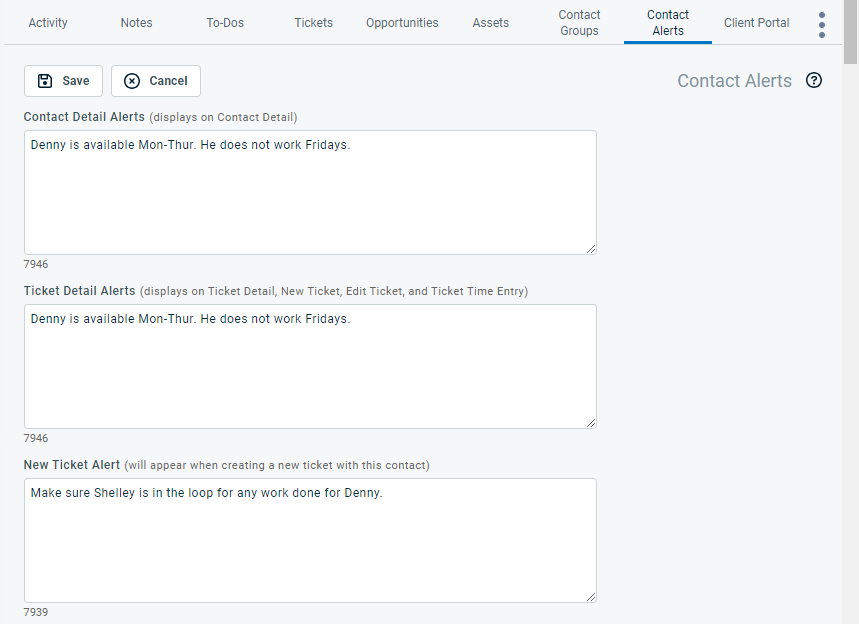The height and width of the screenshot is (624, 859).
Task: Open the Contact Groups tab
Action: tap(579, 23)
